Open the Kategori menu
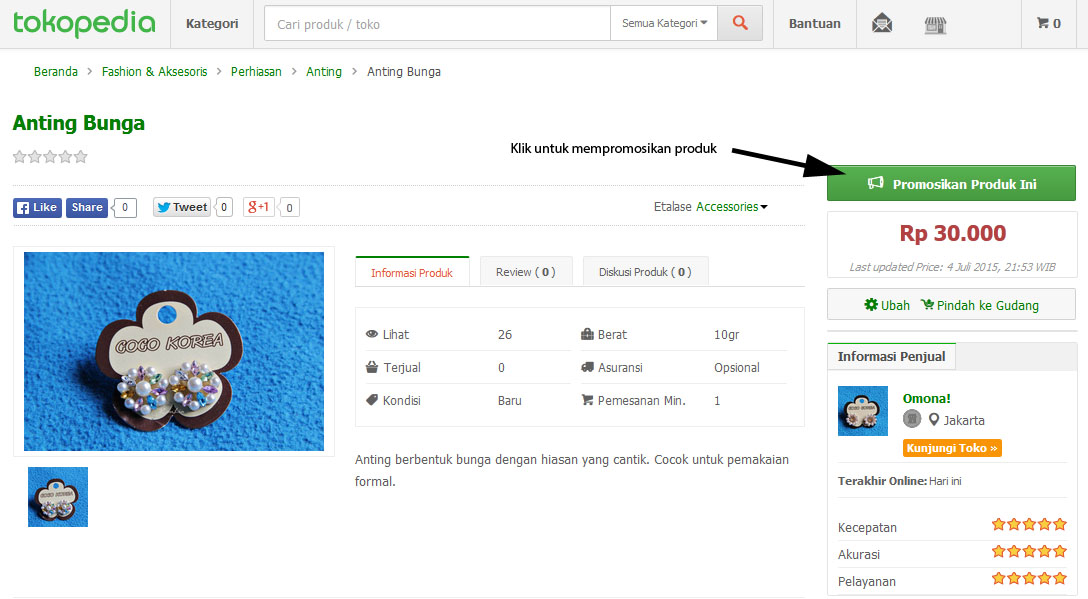 [x=212, y=24]
